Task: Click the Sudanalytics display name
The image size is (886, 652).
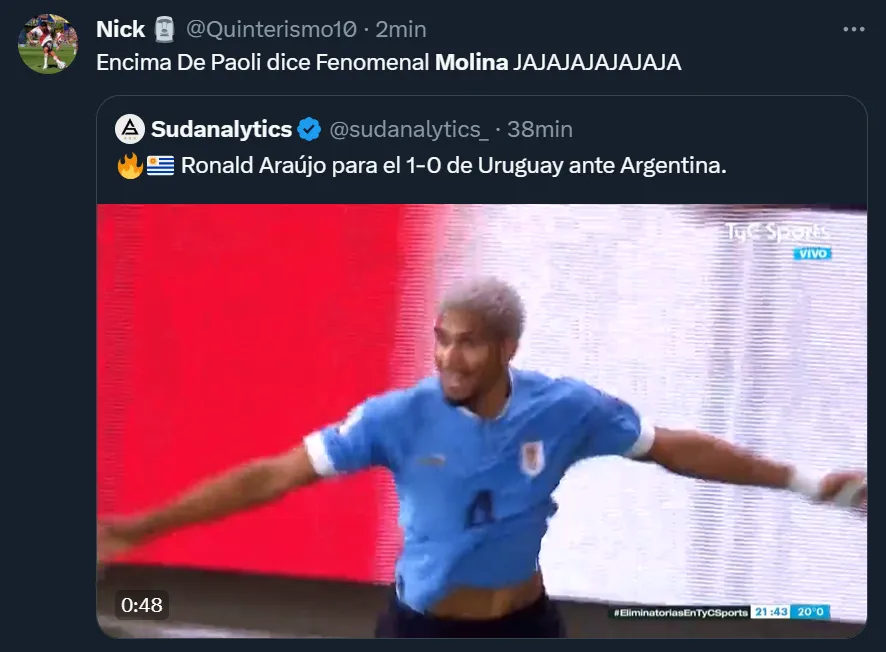Action: [222, 129]
